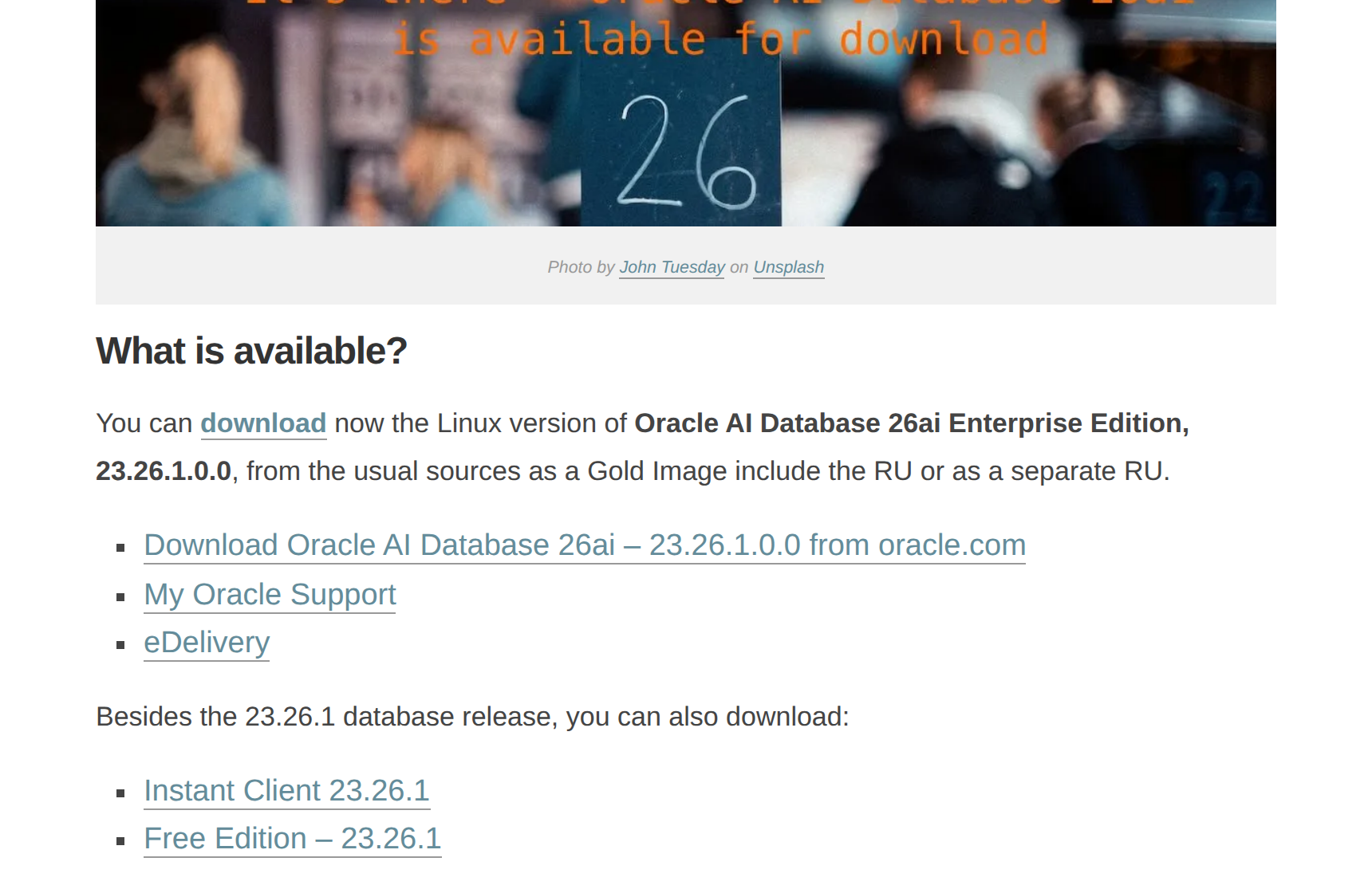Click 'Besides the 23.26.1 database release' sentence
The height and width of the screenshot is (893, 1372).
click(x=472, y=717)
